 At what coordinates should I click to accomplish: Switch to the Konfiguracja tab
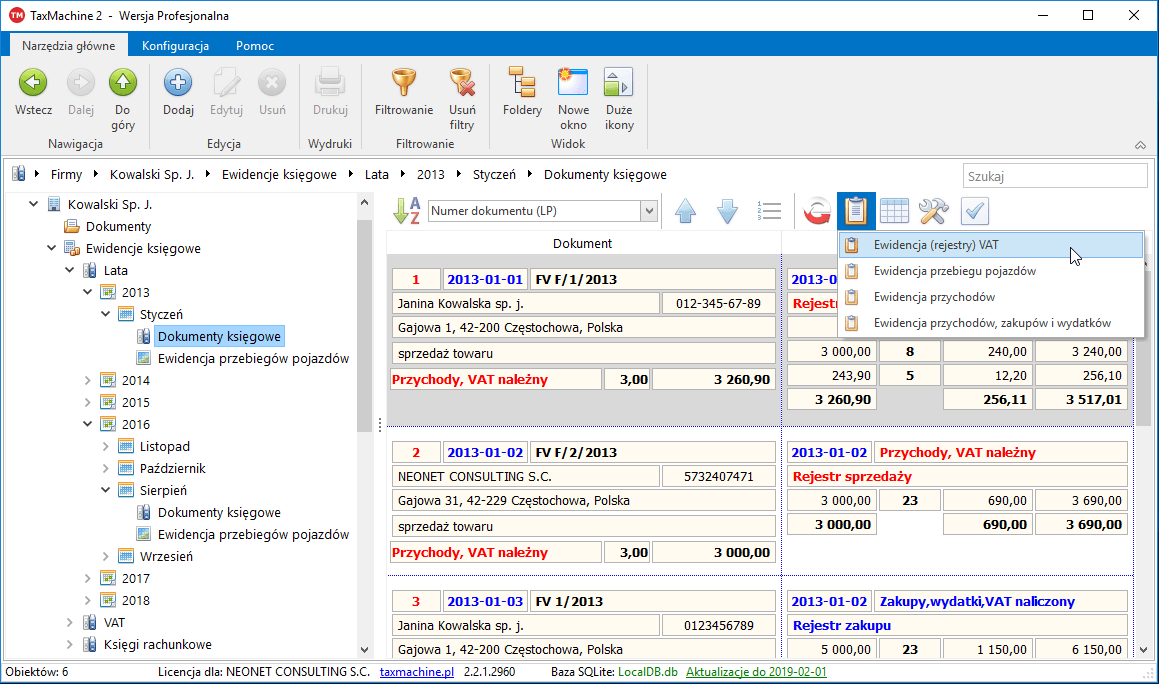click(x=175, y=46)
